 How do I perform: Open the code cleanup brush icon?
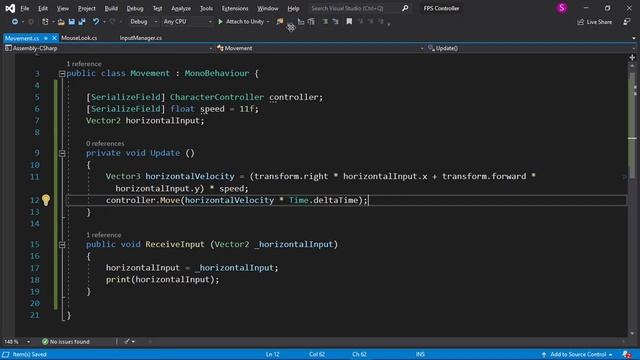pos(127,342)
